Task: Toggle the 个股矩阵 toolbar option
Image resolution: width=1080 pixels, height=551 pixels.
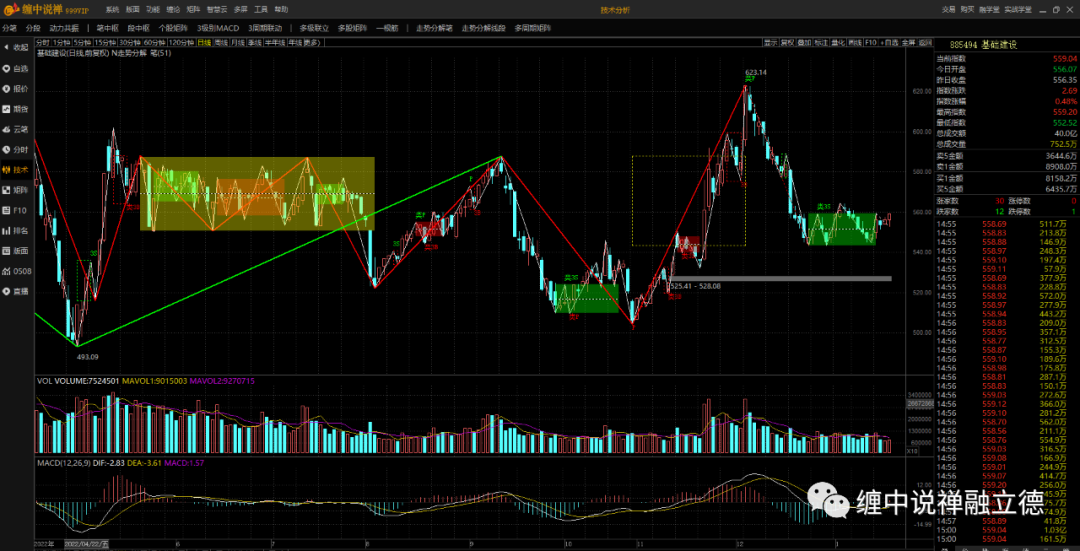Action: click(x=173, y=28)
